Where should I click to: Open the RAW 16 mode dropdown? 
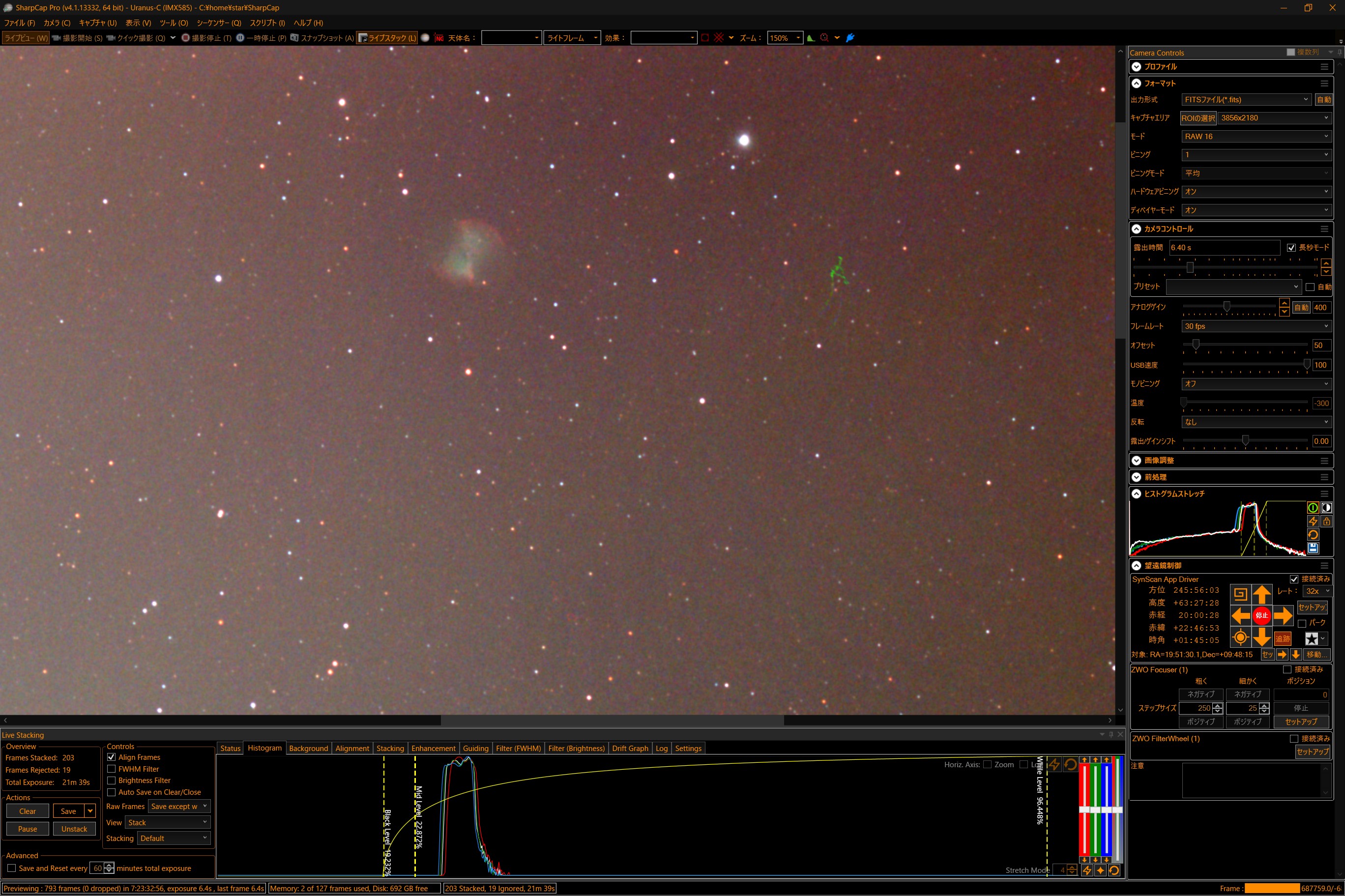(x=1256, y=137)
